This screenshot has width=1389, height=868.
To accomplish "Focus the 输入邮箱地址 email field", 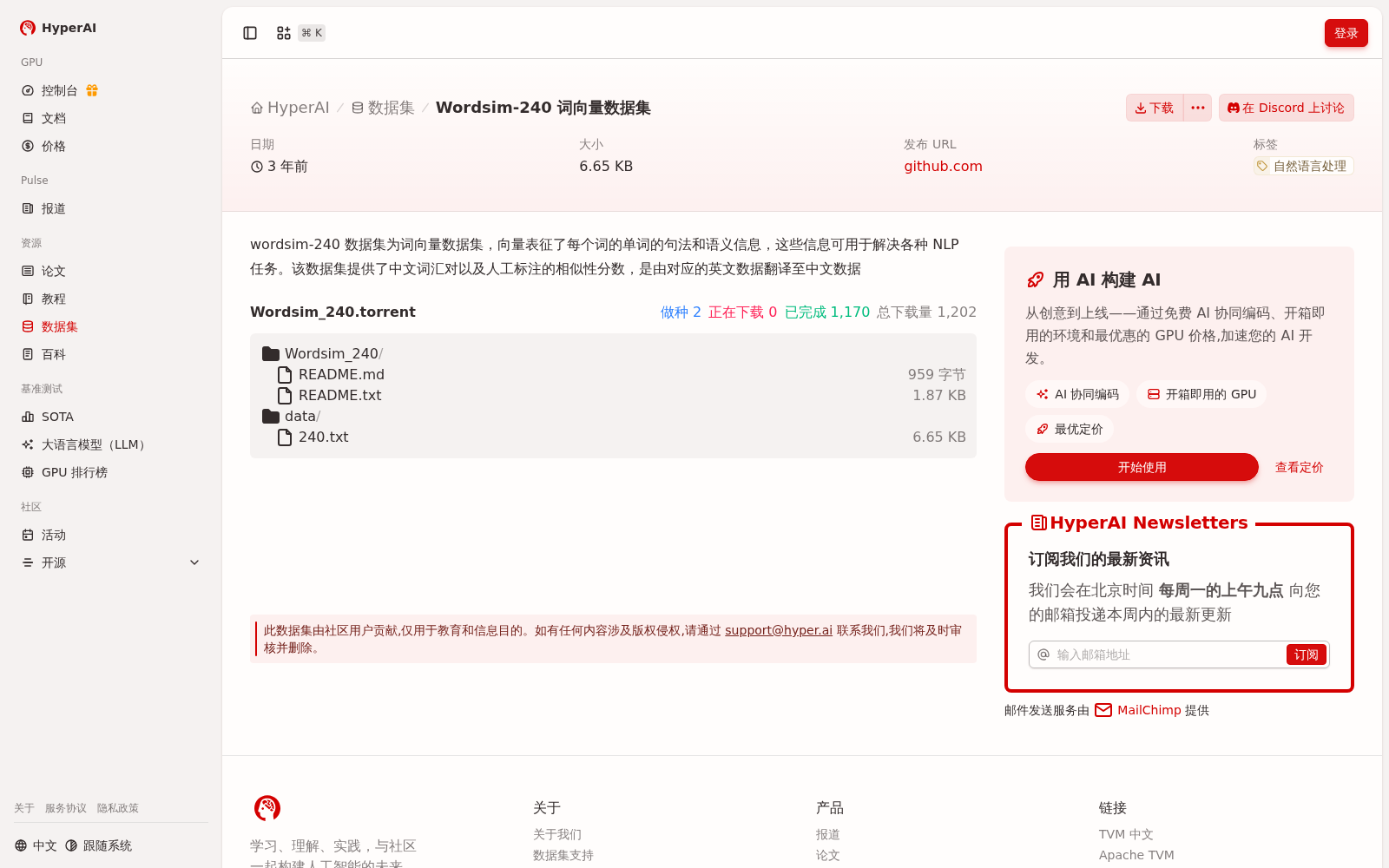I will click(1168, 654).
